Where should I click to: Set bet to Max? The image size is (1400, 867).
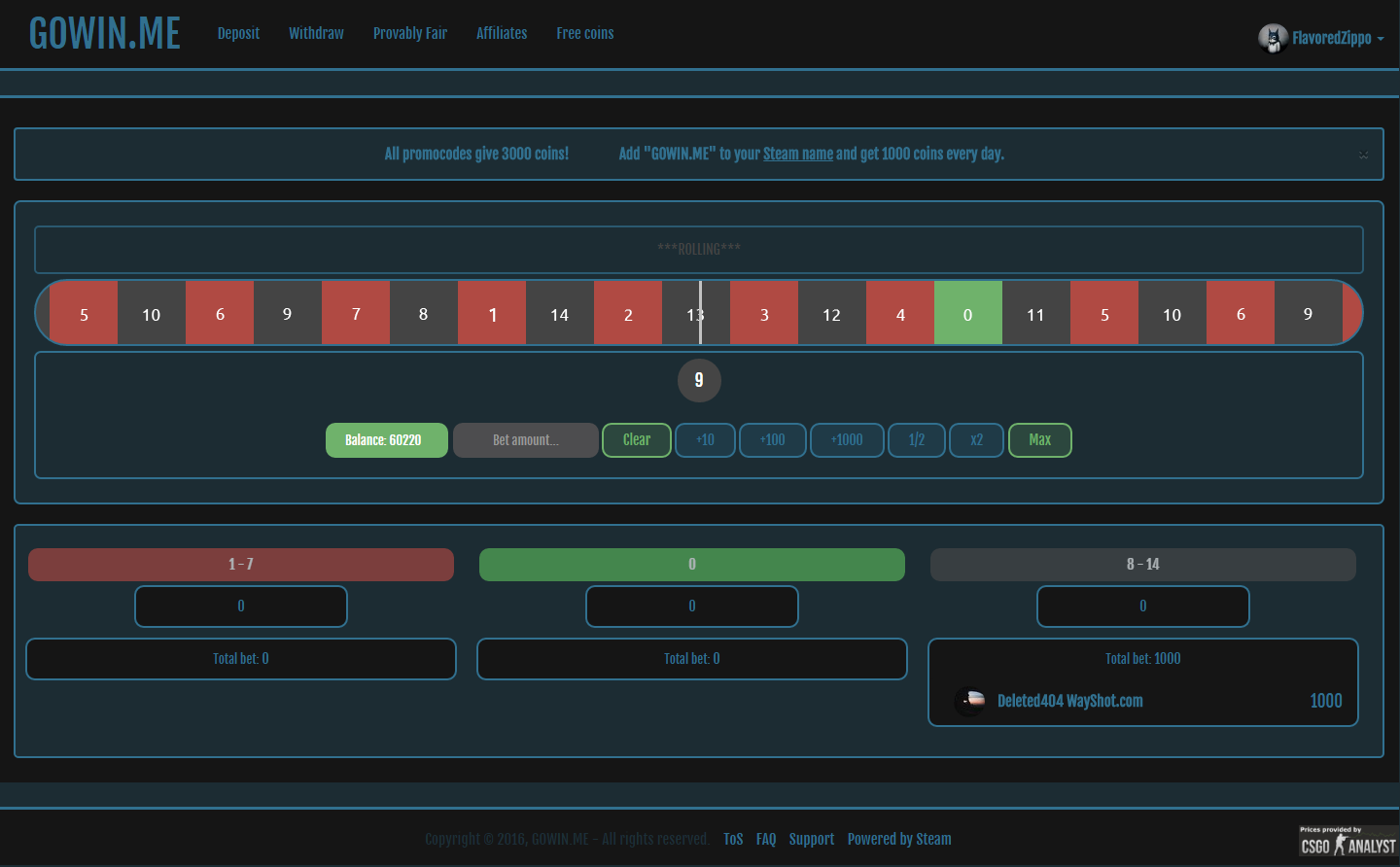coord(1040,440)
